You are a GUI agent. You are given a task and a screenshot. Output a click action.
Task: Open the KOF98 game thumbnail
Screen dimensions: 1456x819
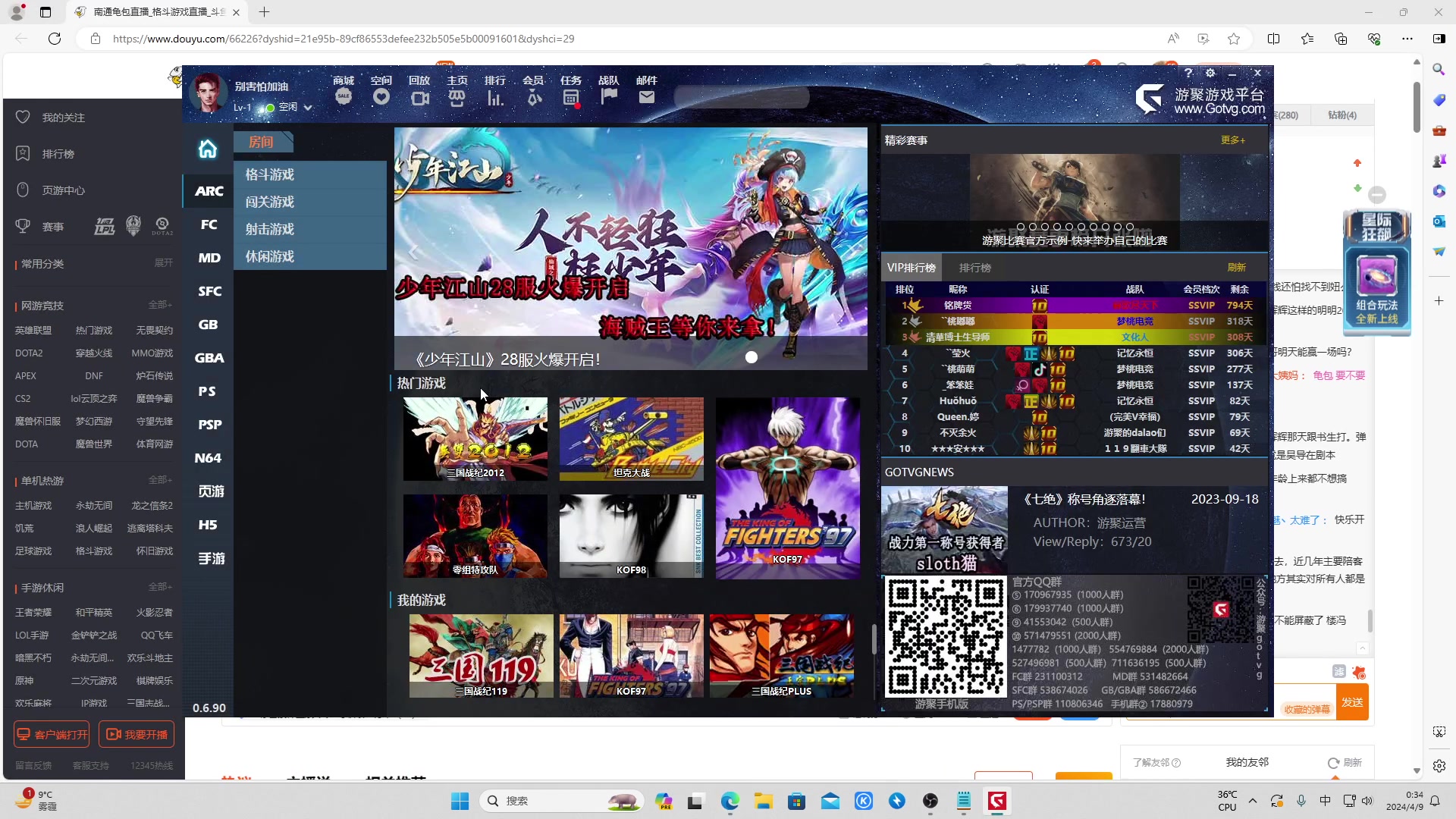(x=632, y=536)
